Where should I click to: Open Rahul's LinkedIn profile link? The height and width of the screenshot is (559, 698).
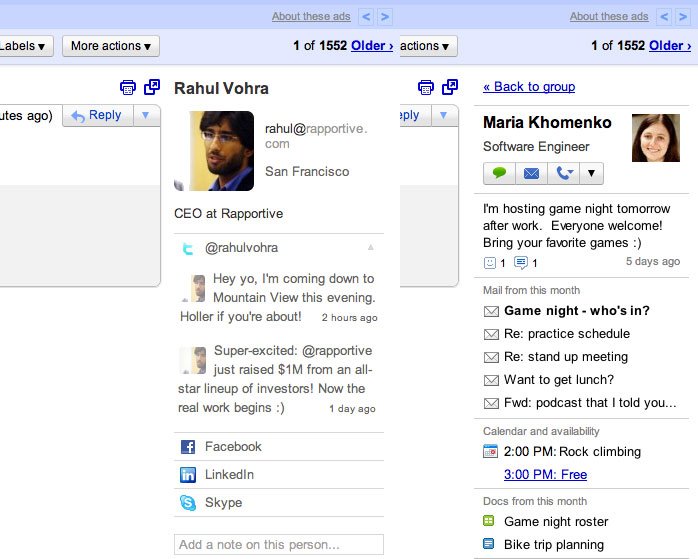[x=228, y=475]
